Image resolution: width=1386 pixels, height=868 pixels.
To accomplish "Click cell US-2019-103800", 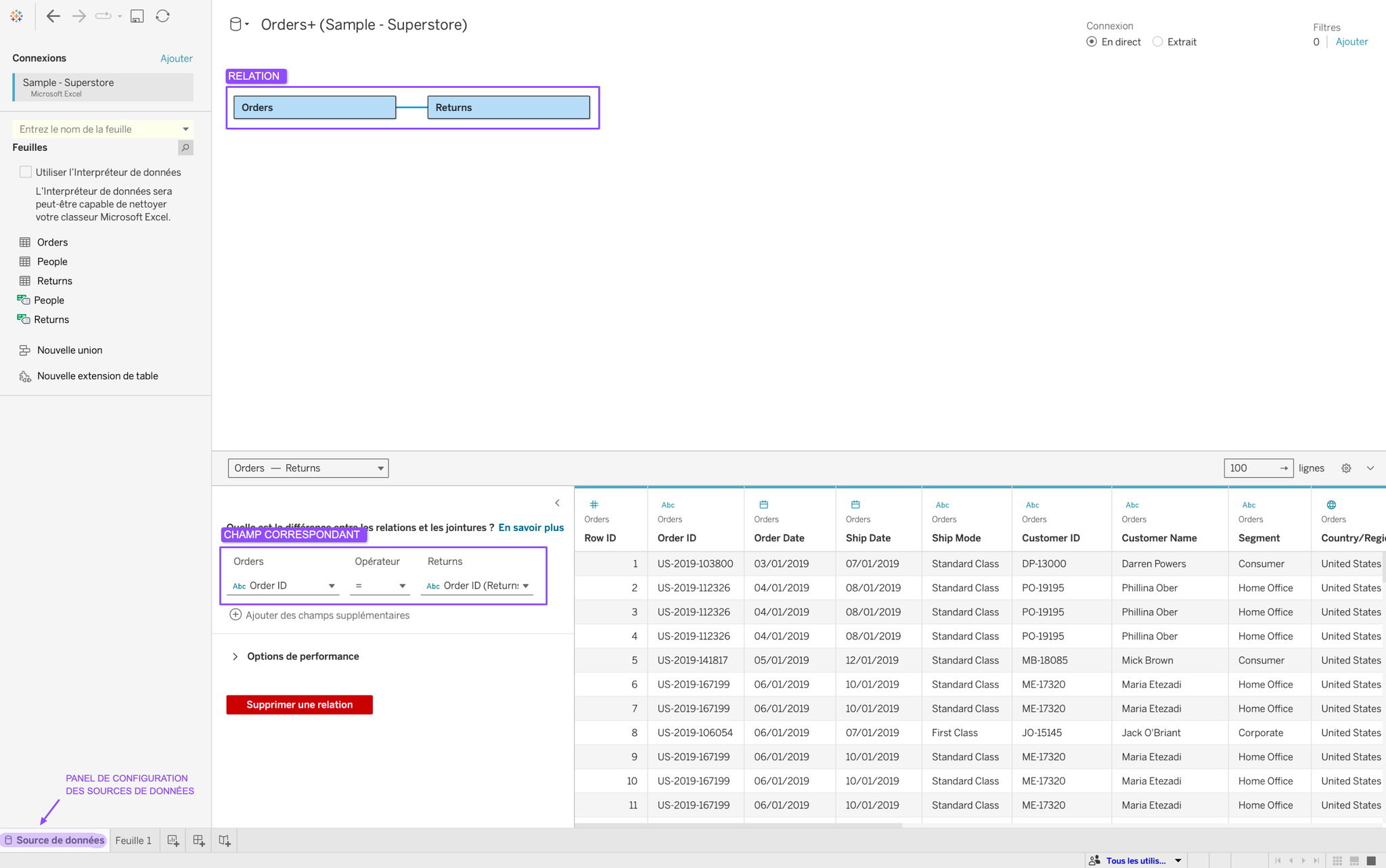I will click(x=695, y=564).
